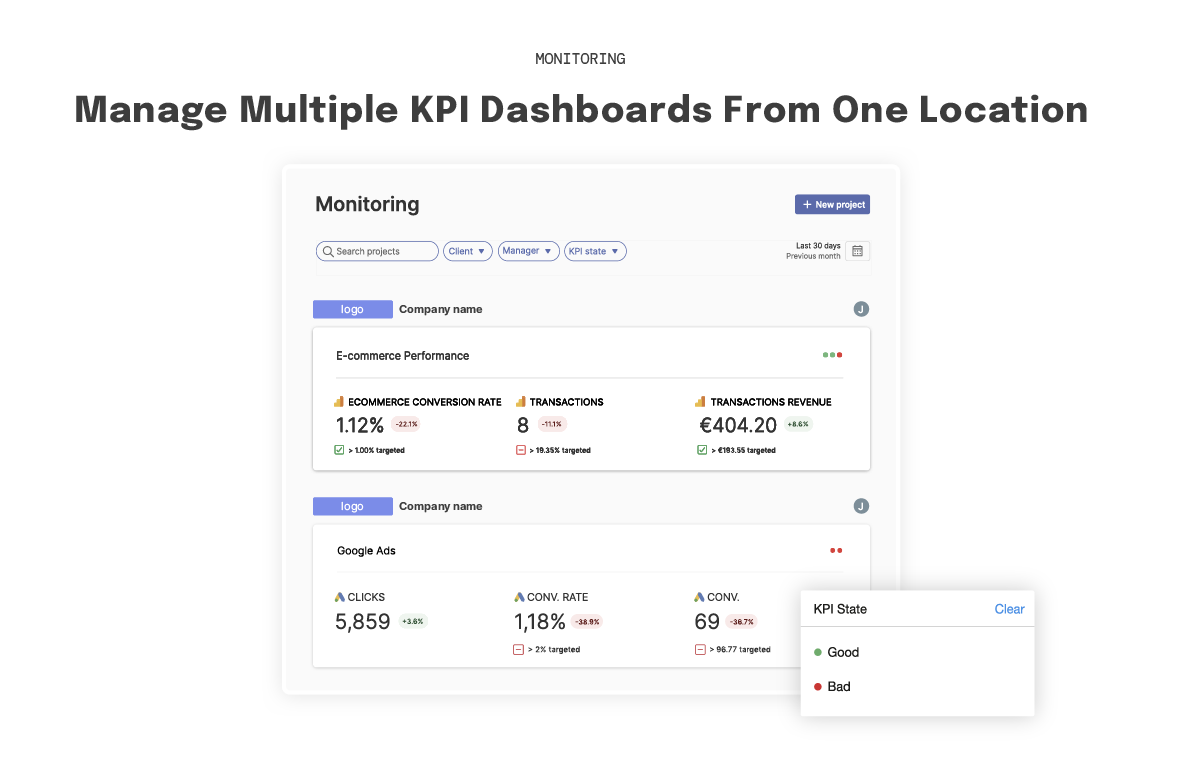Click the Google Analytics icon beside Transactions
Image resolution: width=1183 pixels, height=757 pixels.
(521, 402)
